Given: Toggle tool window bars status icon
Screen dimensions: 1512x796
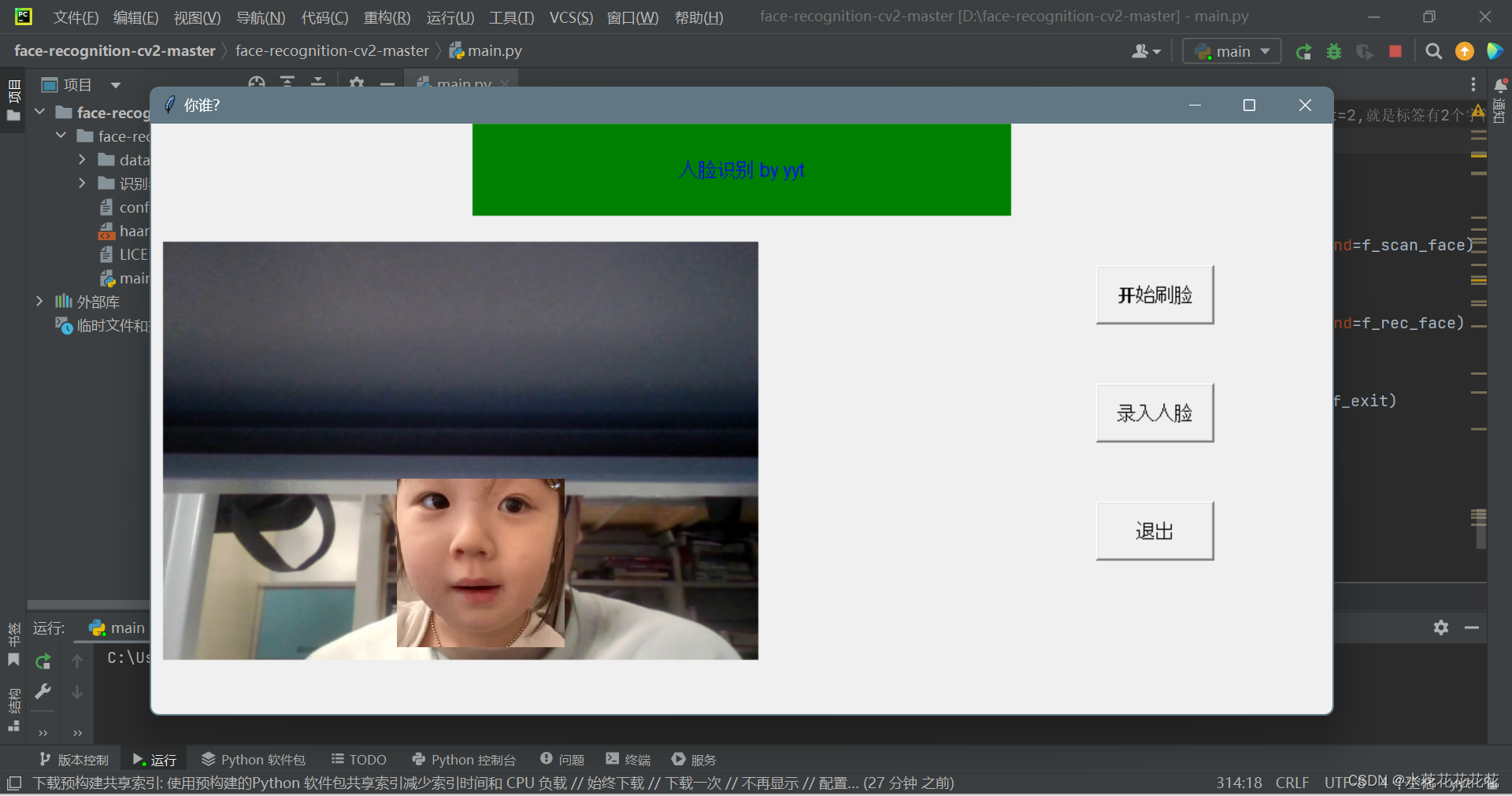Looking at the screenshot, I should (13, 783).
